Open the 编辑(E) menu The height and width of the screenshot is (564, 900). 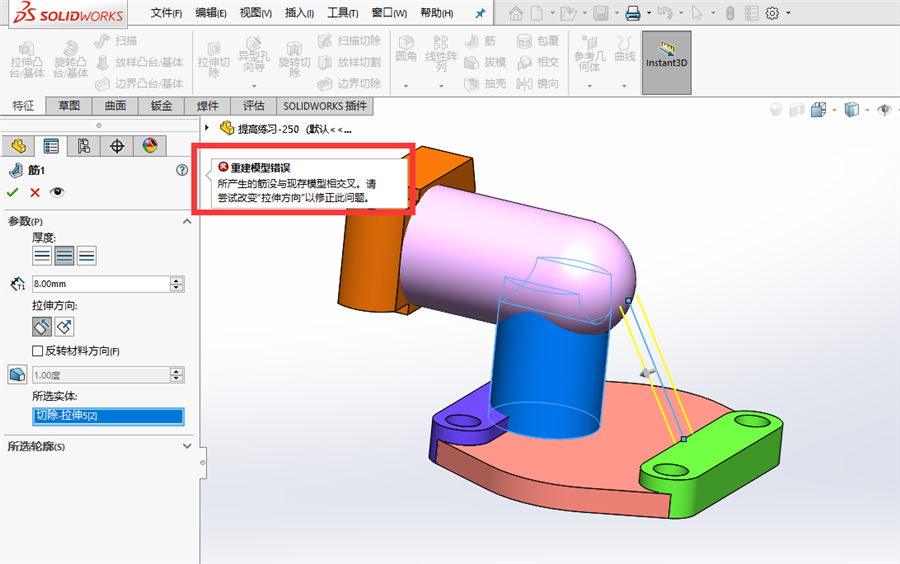211,13
